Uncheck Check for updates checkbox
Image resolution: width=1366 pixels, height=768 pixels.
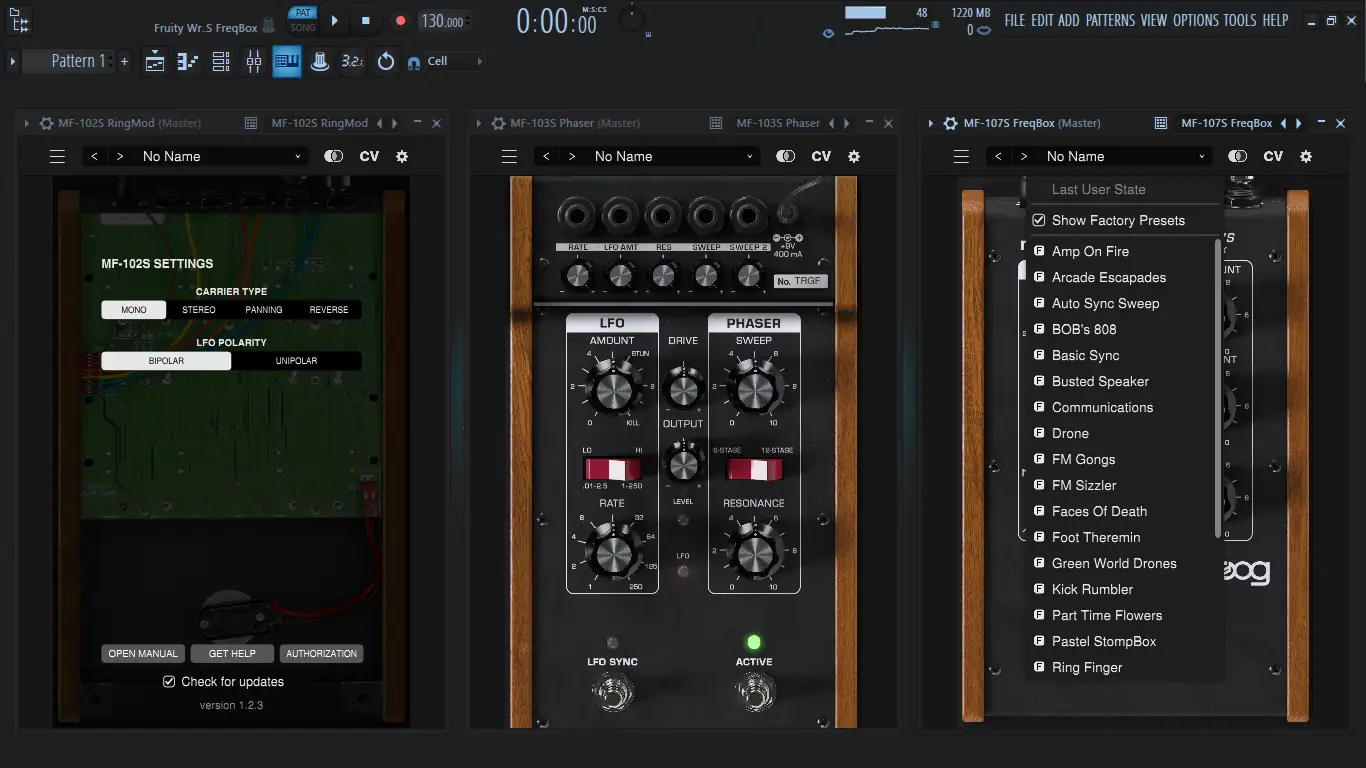click(170, 682)
